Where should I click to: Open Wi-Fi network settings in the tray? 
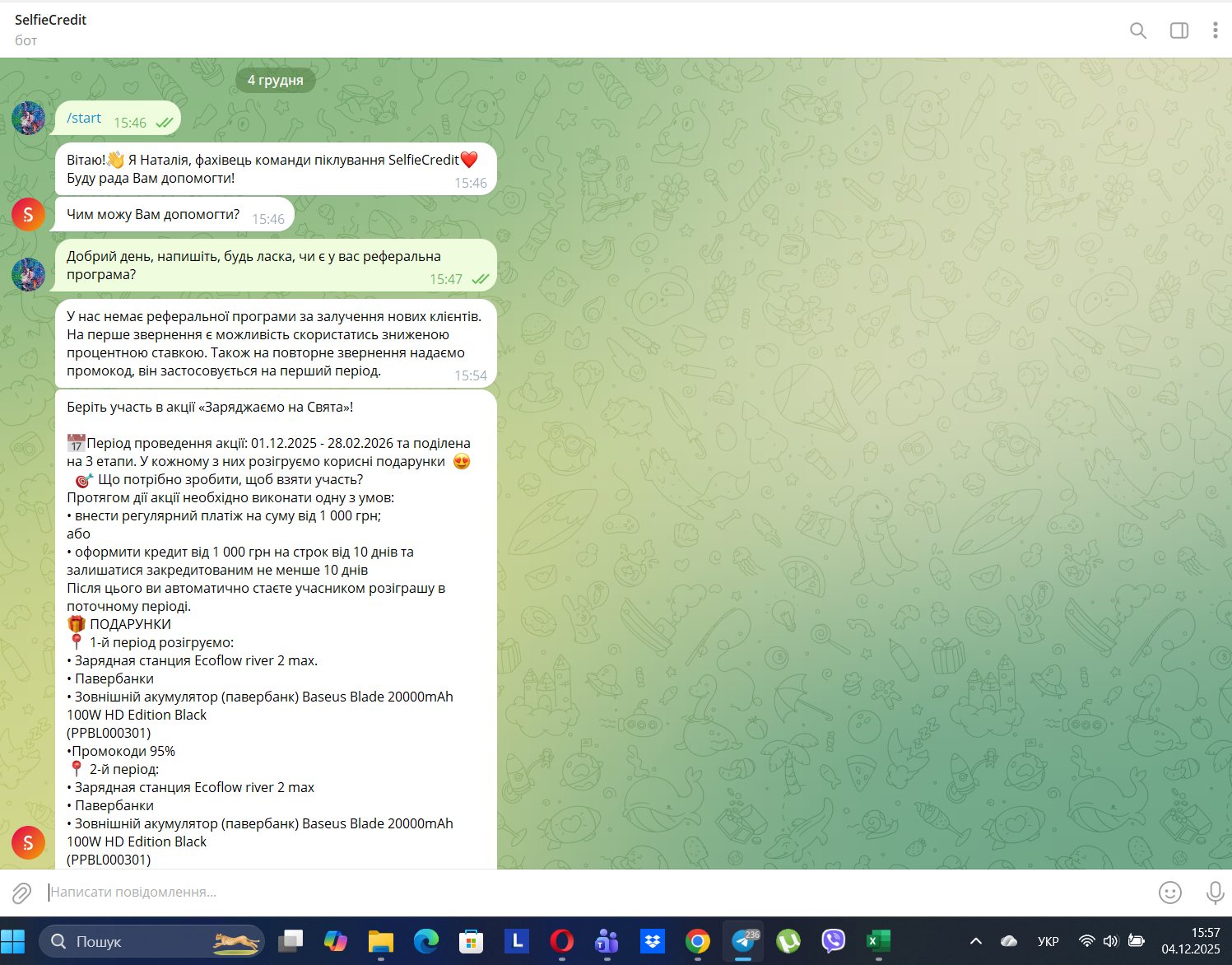click(x=1087, y=941)
